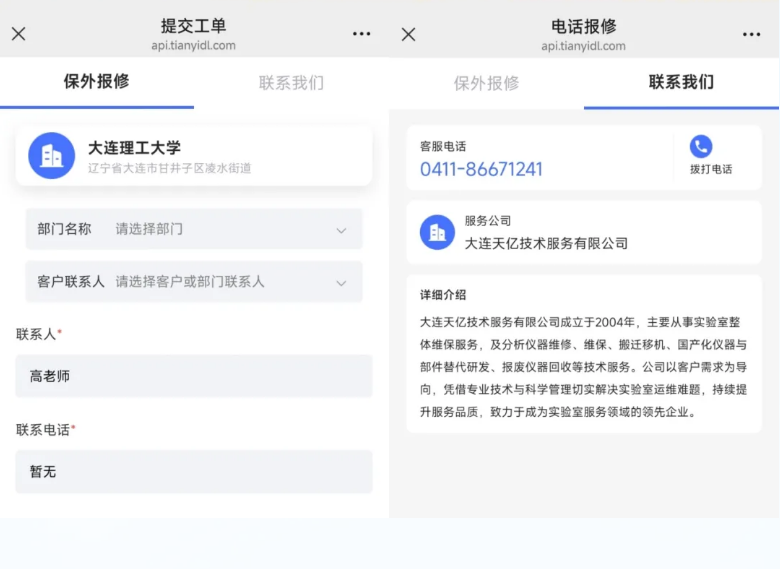
Task: Switch to 联系我们 tab on left screen
Action: 291,82
